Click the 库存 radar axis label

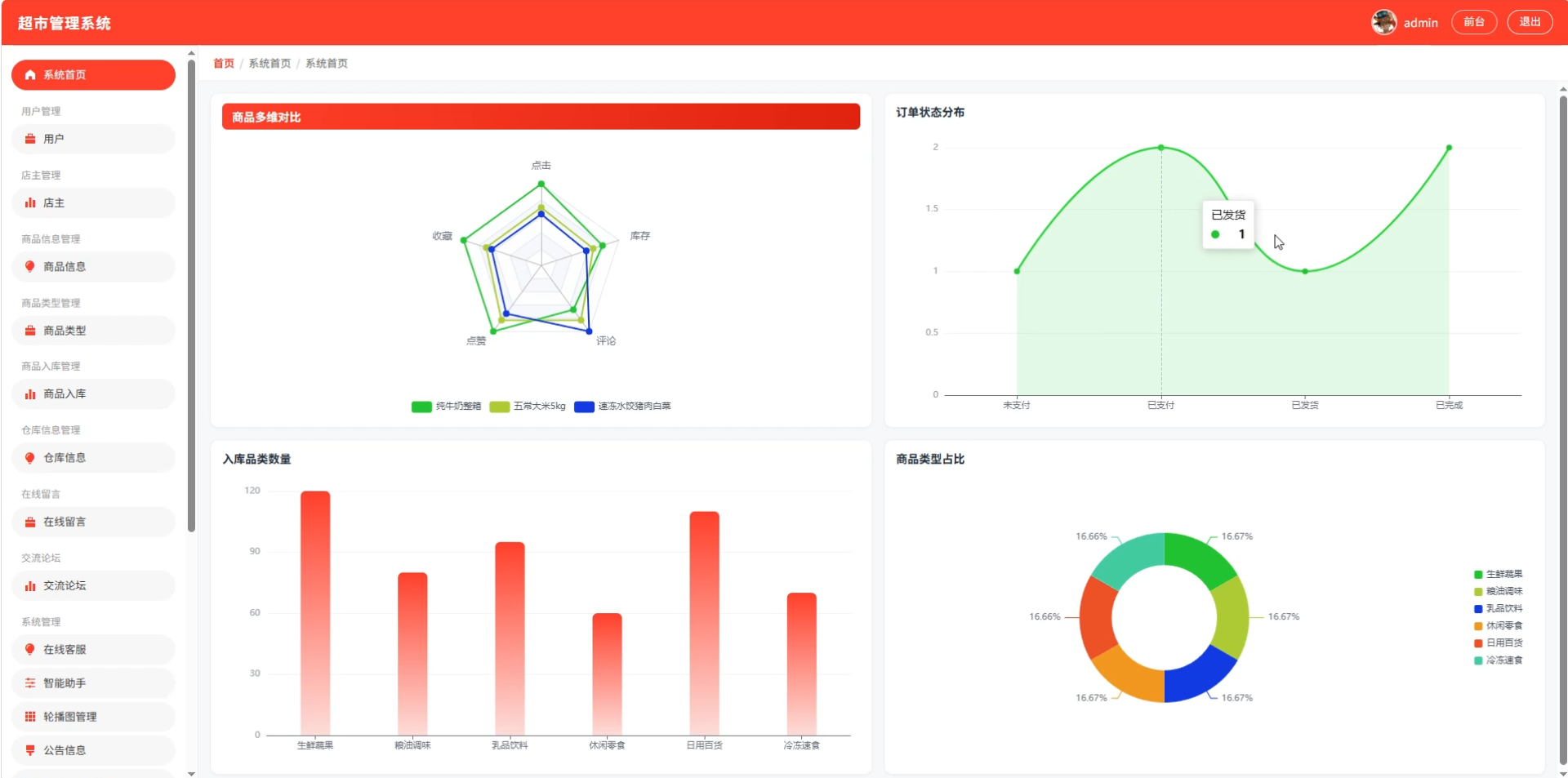point(640,236)
